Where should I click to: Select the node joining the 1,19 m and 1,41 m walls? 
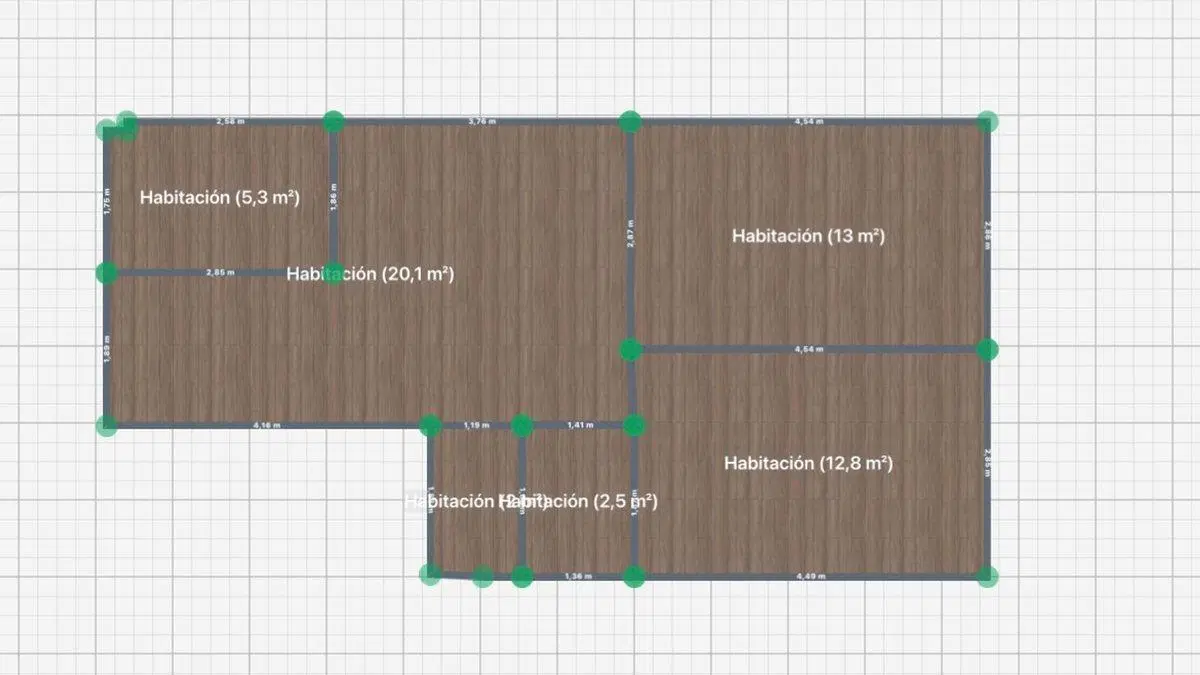pyautogui.click(x=522, y=426)
